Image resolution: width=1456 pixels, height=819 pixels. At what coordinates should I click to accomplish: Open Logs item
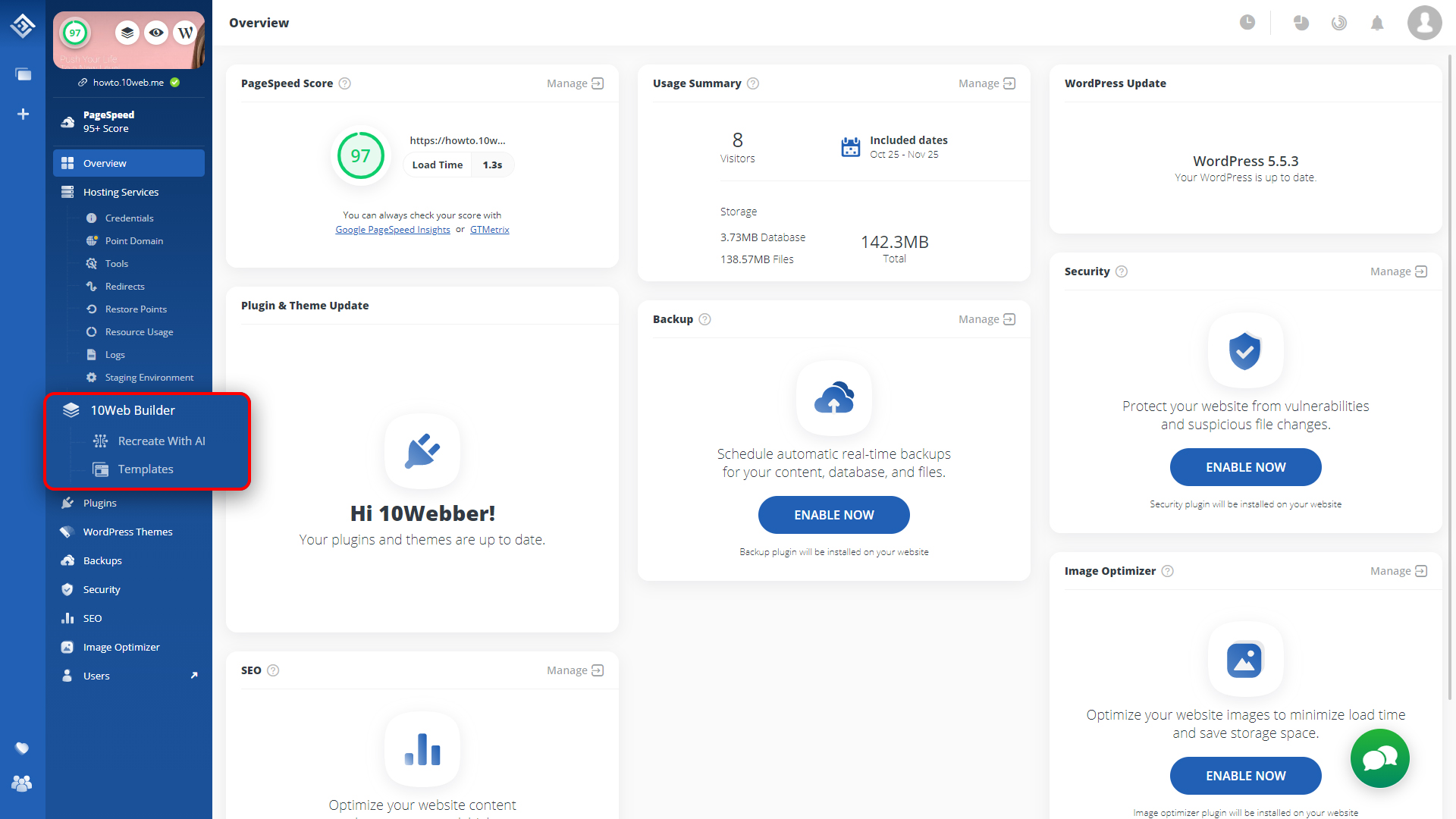click(x=115, y=354)
